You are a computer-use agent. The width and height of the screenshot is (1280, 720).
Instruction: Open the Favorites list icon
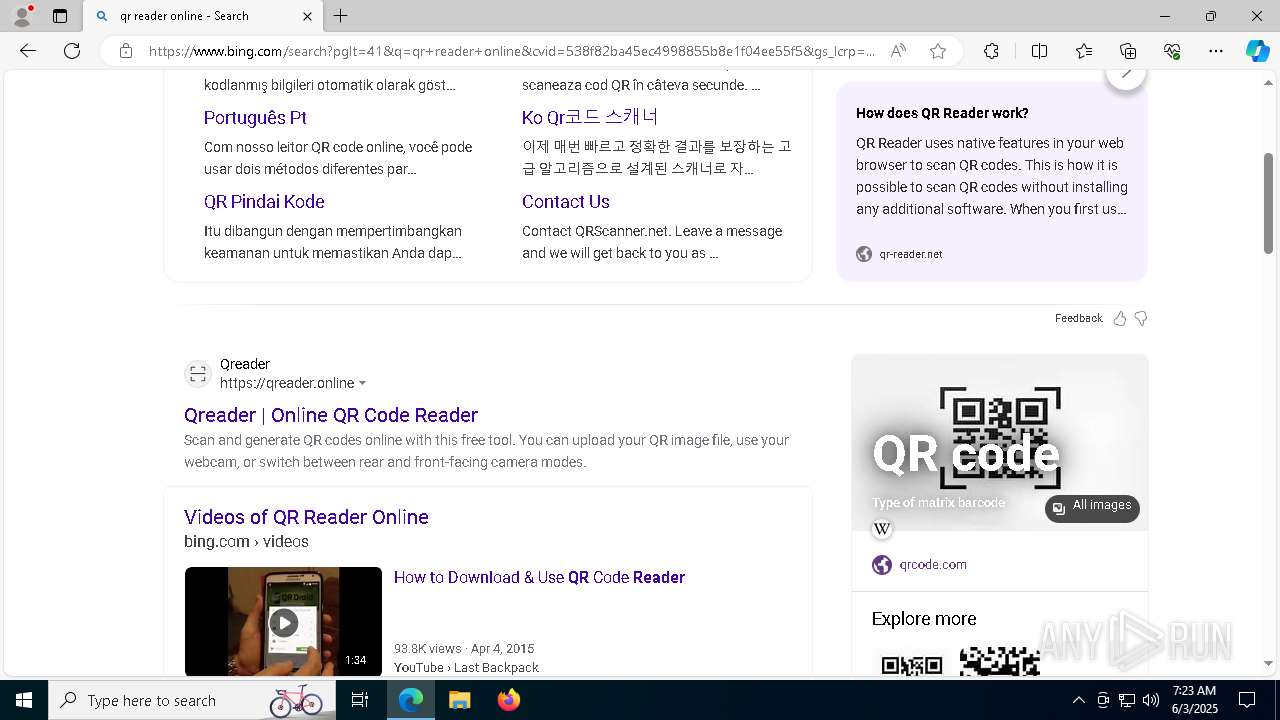[1084, 51]
